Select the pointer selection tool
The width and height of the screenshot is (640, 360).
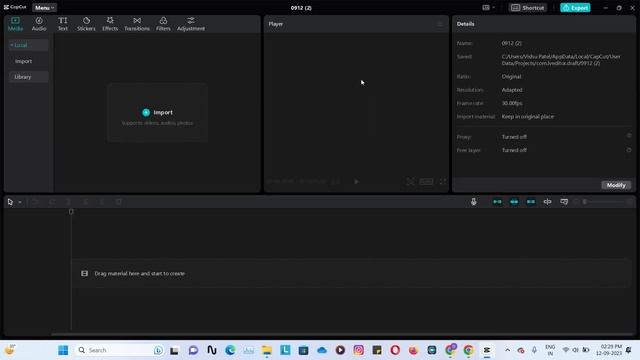pyautogui.click(x=10, y=202)
